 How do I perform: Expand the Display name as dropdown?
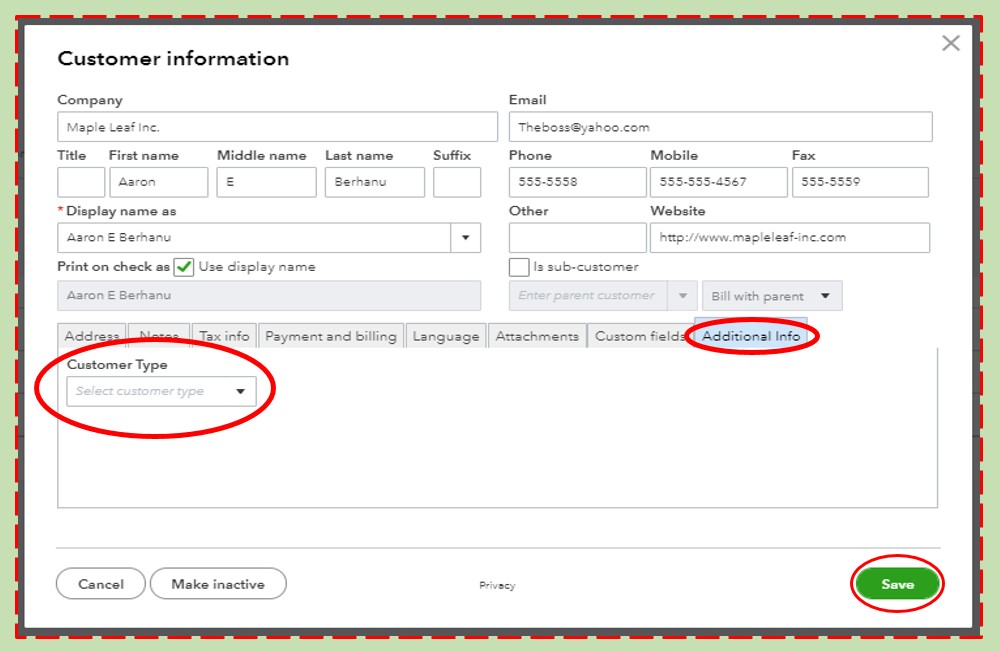(465, 237)
